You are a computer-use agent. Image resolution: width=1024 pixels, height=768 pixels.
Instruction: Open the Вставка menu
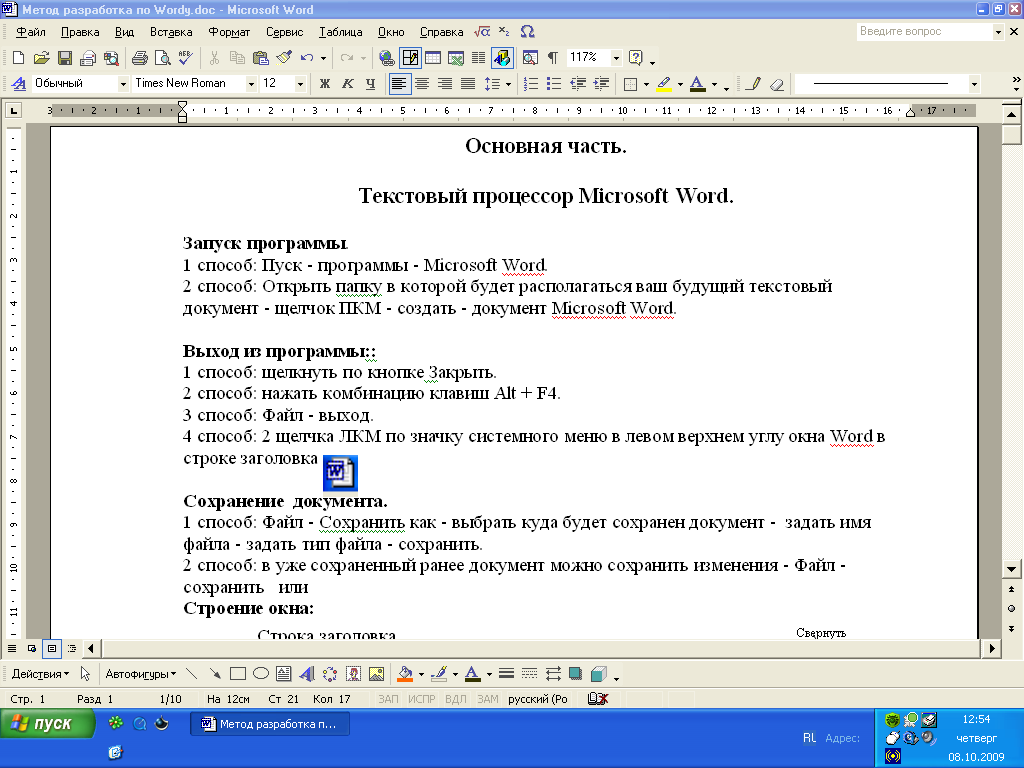point(171,32)
